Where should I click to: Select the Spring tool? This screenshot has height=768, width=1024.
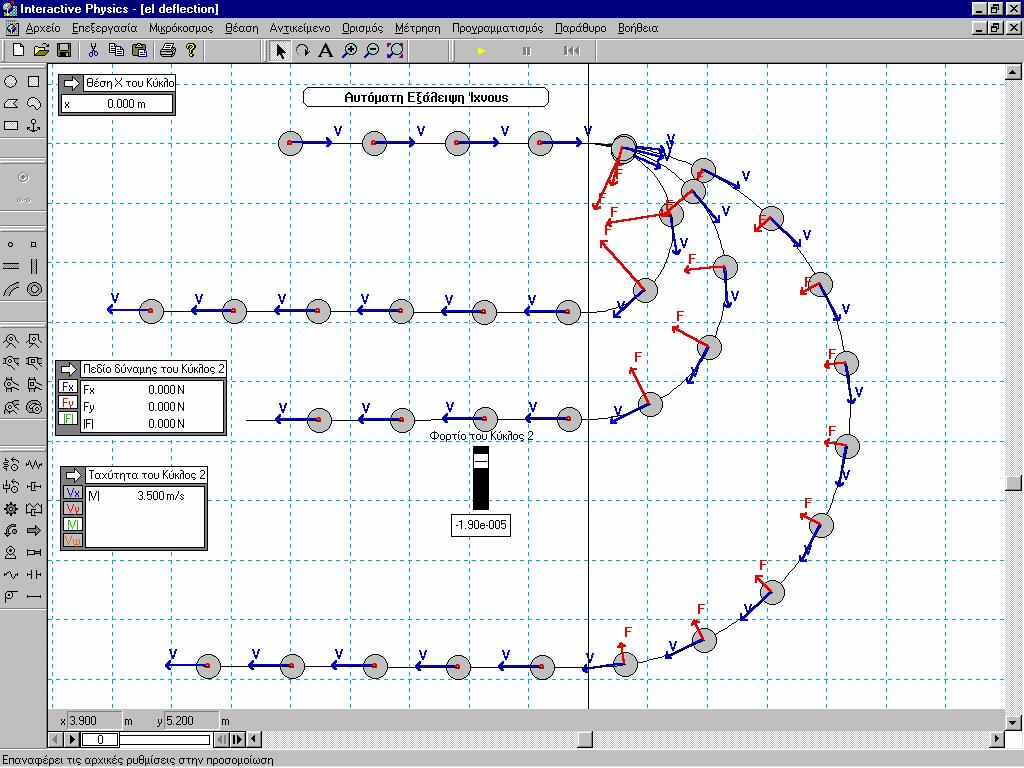[33, 464]
